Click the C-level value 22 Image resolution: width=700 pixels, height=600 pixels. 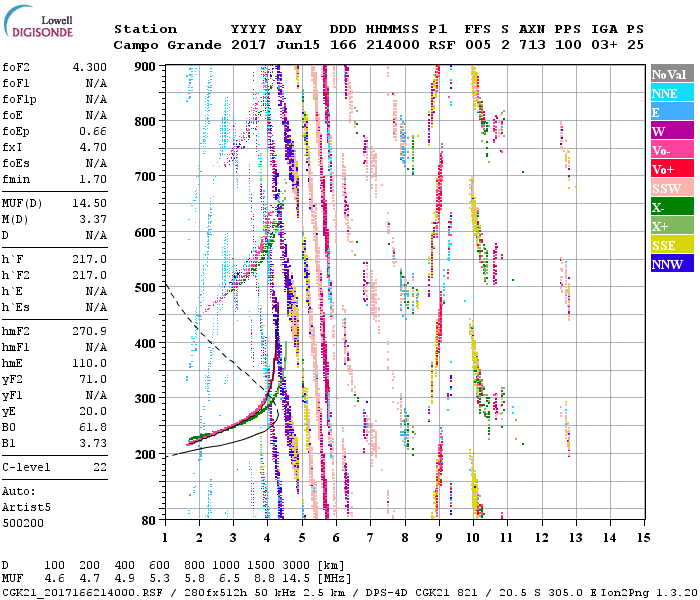[100, 467]
